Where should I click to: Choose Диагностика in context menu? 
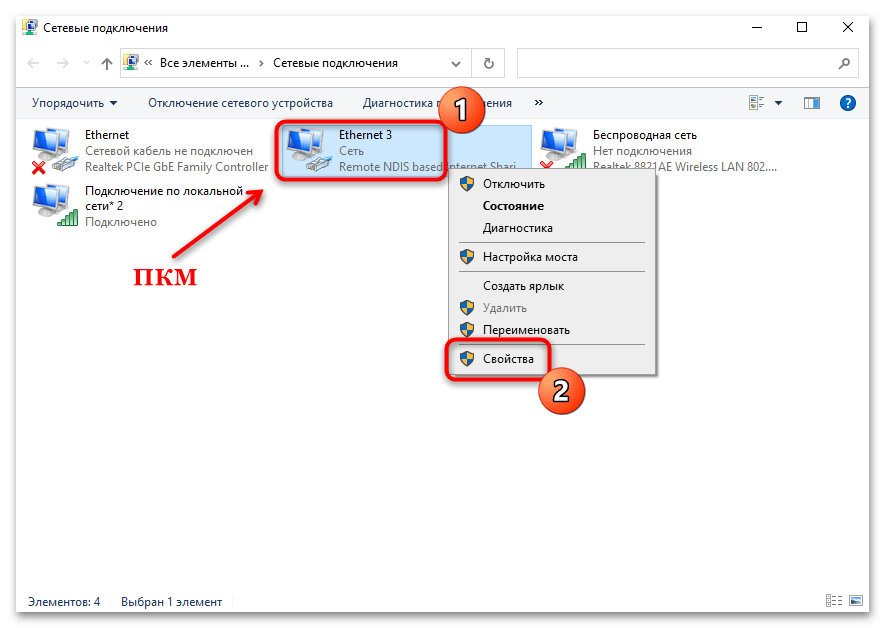(x=553, y=228)
